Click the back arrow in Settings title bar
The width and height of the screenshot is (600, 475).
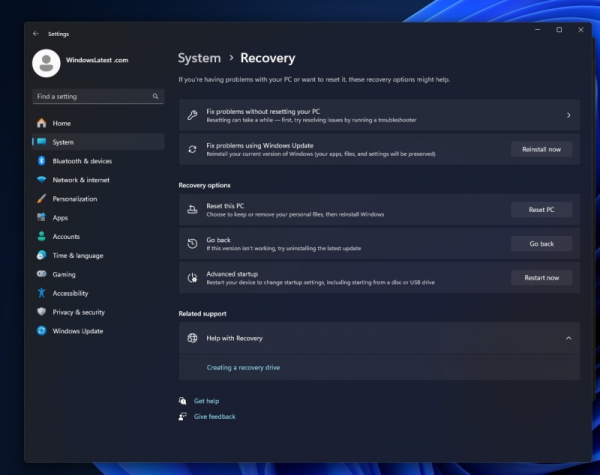[36, 34]
